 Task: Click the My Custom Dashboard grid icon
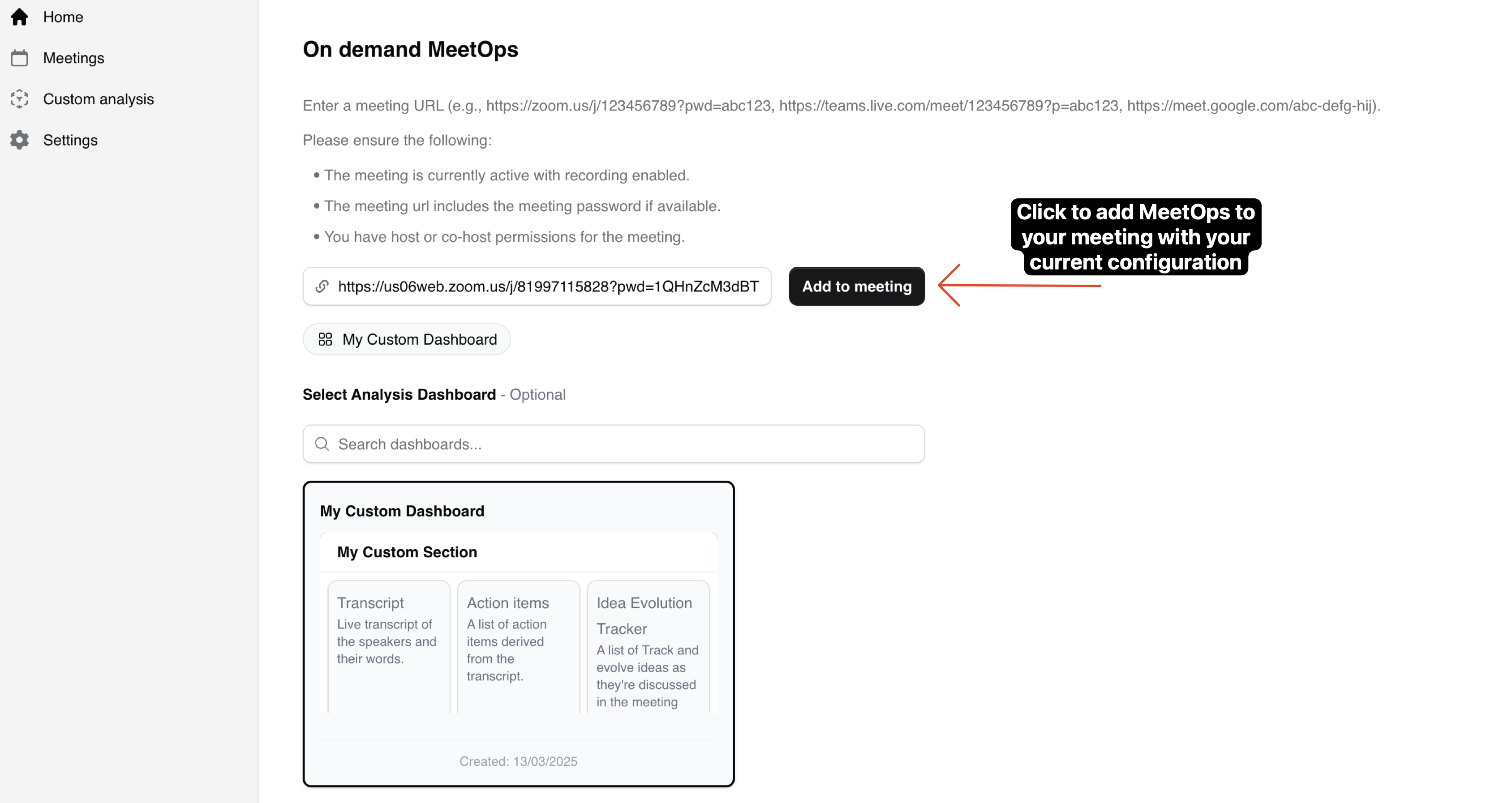(x=325, y=339)
